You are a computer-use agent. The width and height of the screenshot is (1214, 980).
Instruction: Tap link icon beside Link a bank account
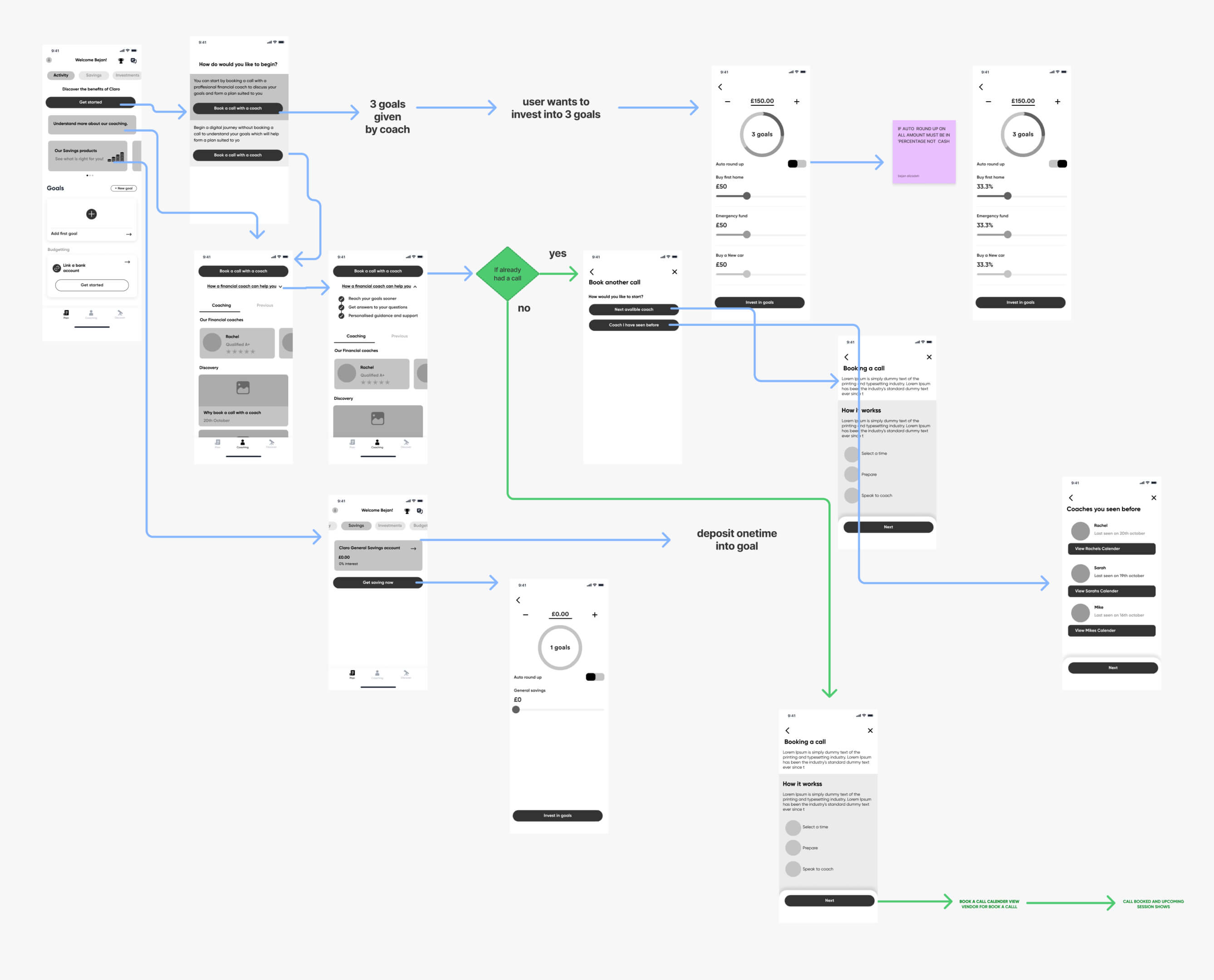click(56, 268)
